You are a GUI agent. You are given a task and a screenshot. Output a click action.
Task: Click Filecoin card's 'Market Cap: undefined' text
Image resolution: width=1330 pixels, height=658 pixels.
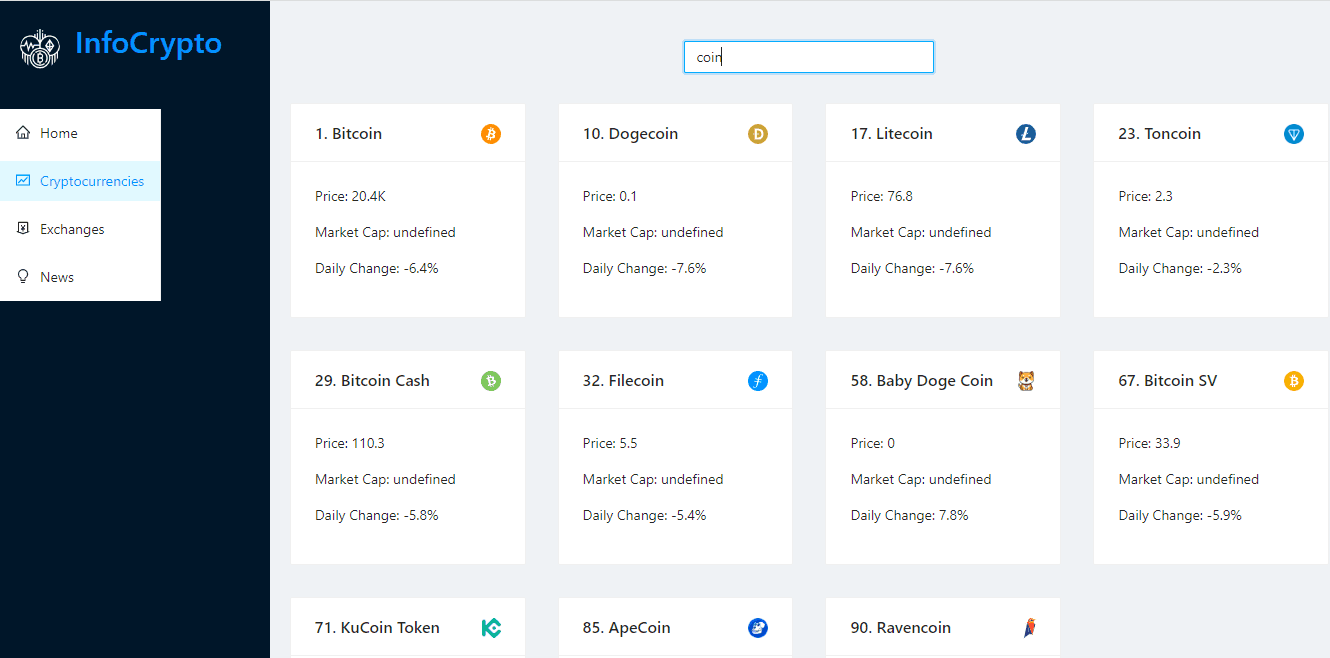[x=653, y=479]
